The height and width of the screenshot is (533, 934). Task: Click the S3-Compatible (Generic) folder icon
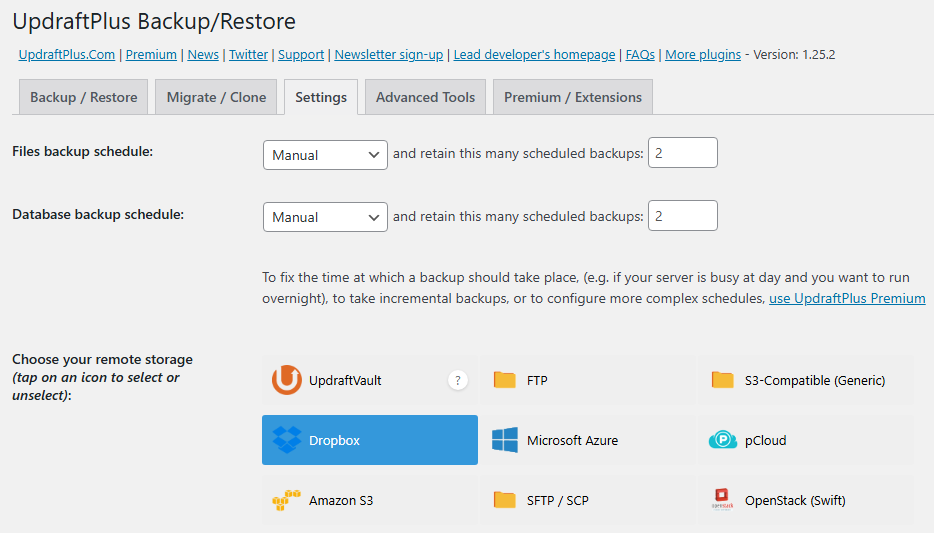(x=723, y=380)
